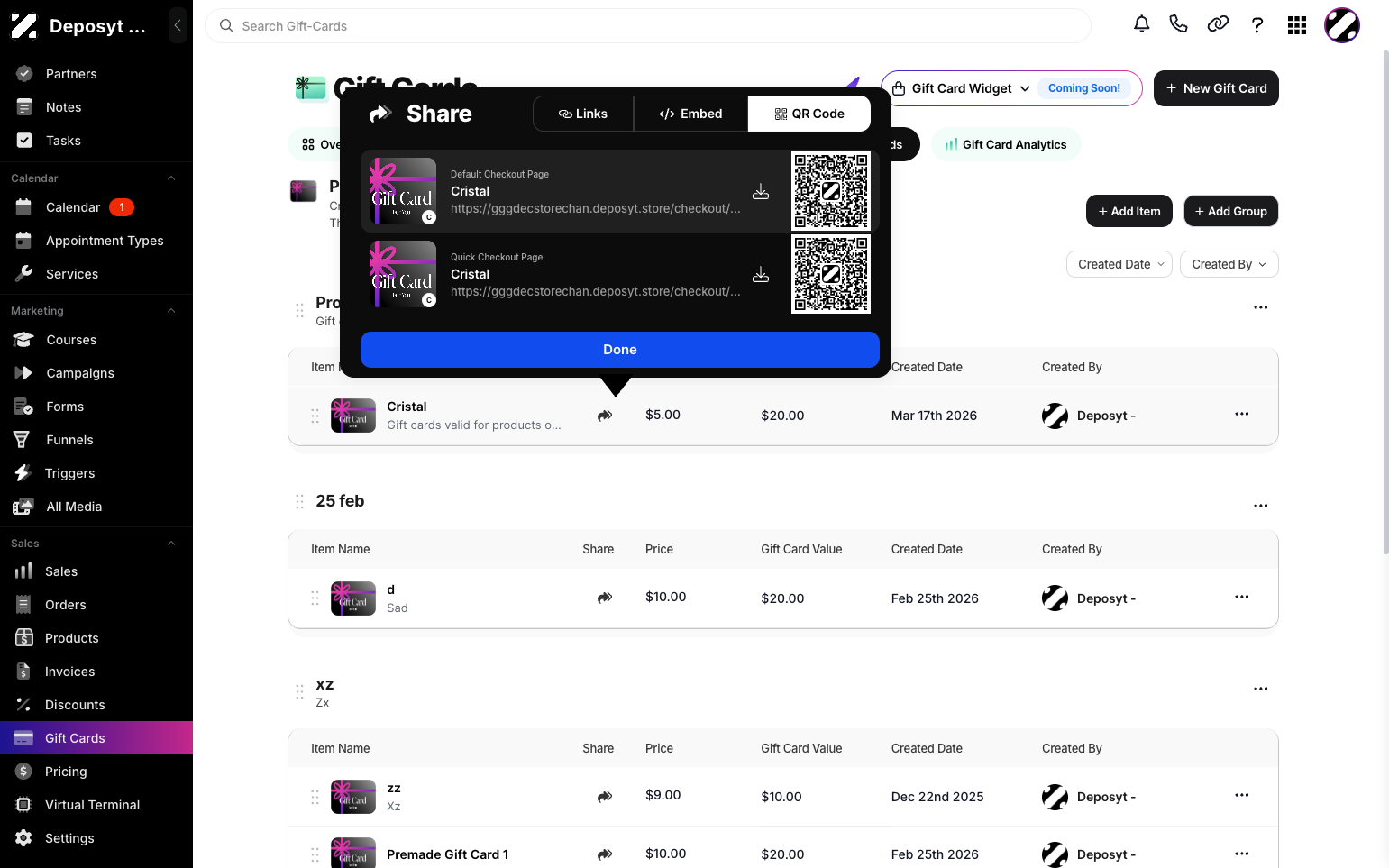This screenshot has width=1389, height=868.
Task: Open more options for Cristal row
Action: (x=1242, y=414)
